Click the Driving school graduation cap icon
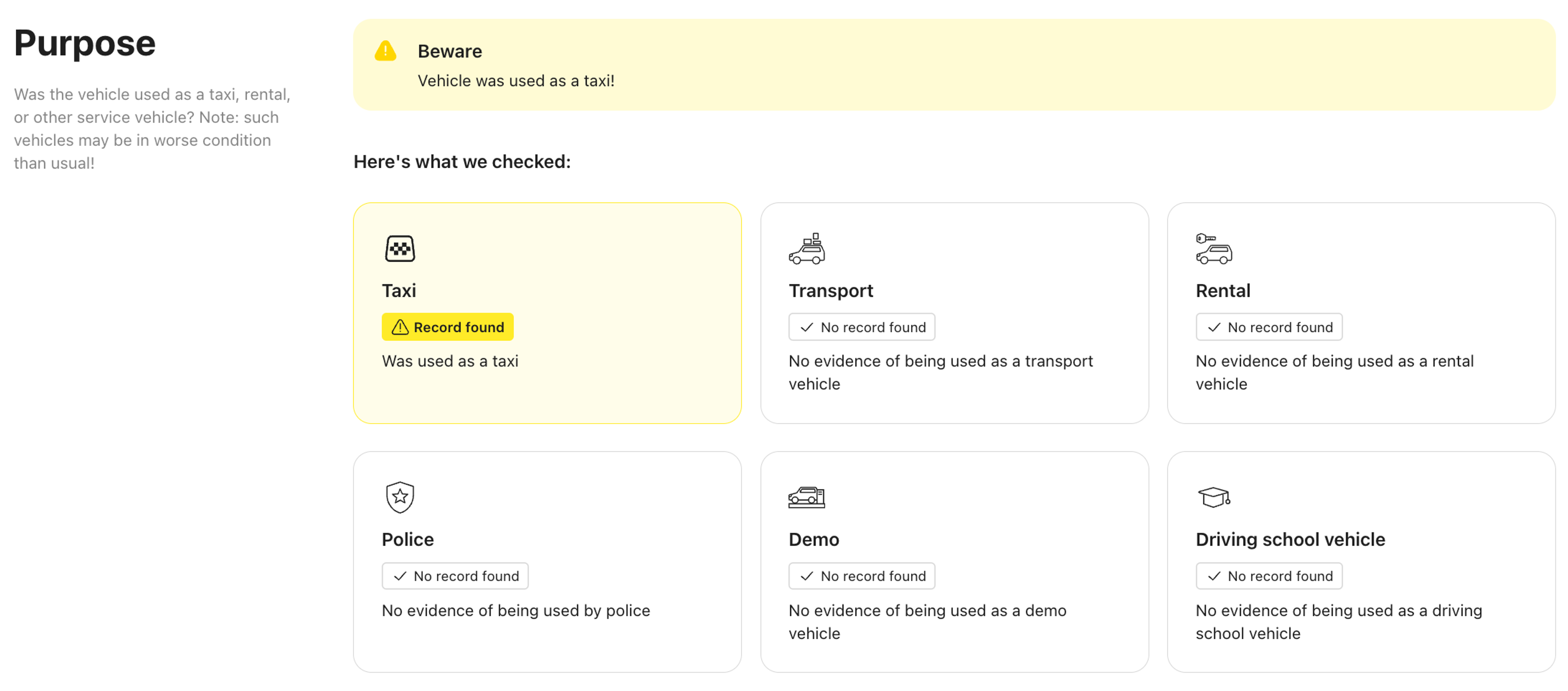 (x=1213, y=497)
